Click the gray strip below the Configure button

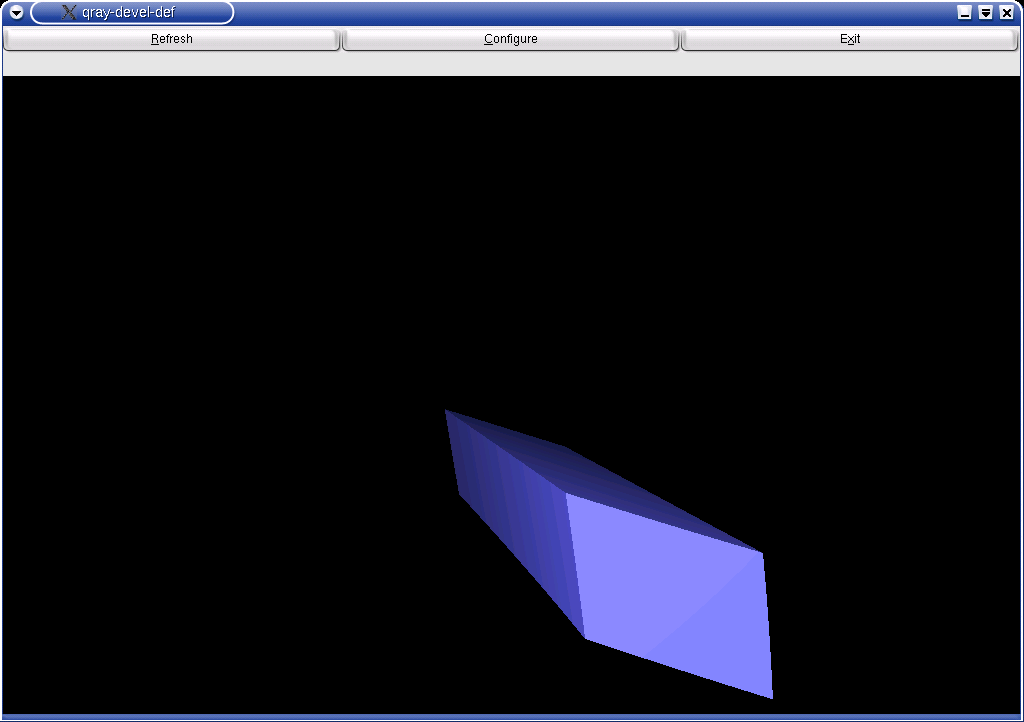click(511, 63)
